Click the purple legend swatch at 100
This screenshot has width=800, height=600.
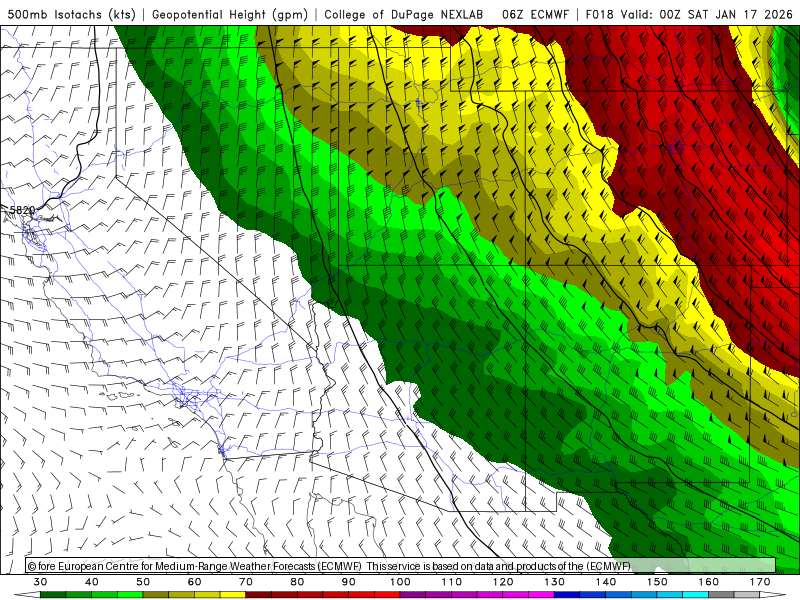coord(413,595)
